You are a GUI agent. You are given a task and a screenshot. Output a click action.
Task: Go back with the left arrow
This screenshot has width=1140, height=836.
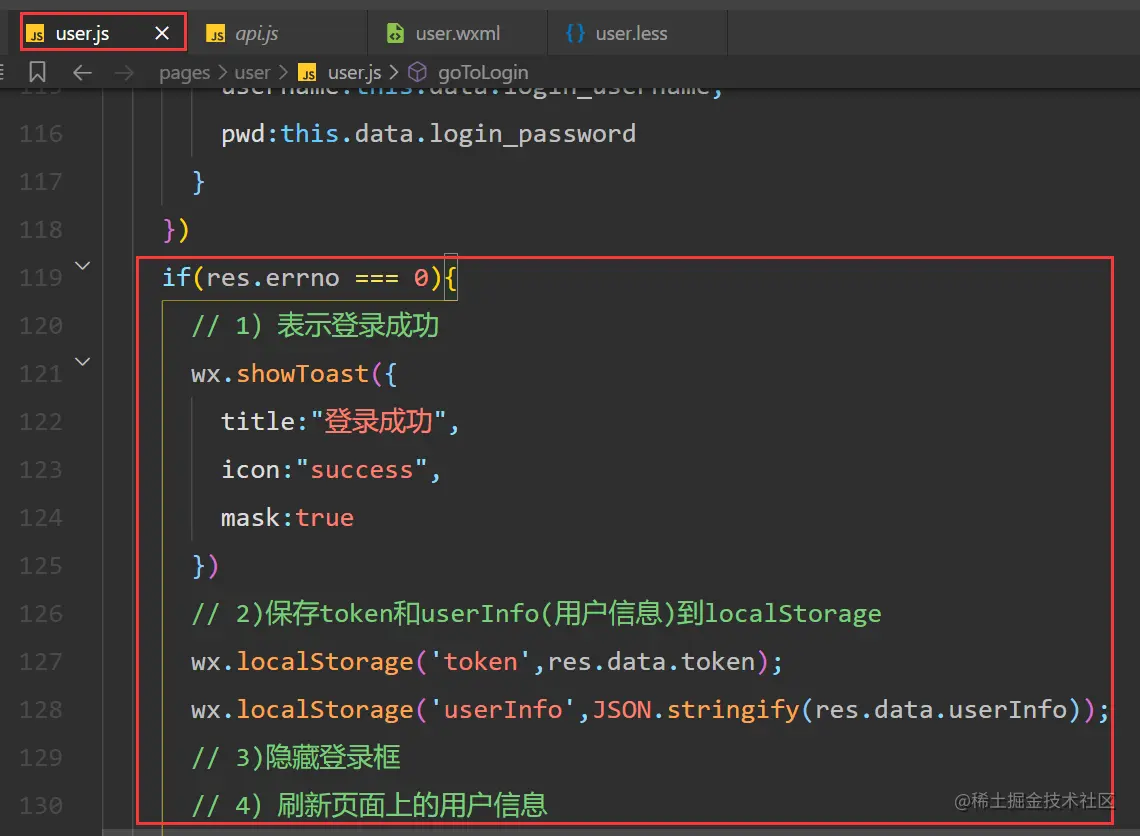pos(82,73)
